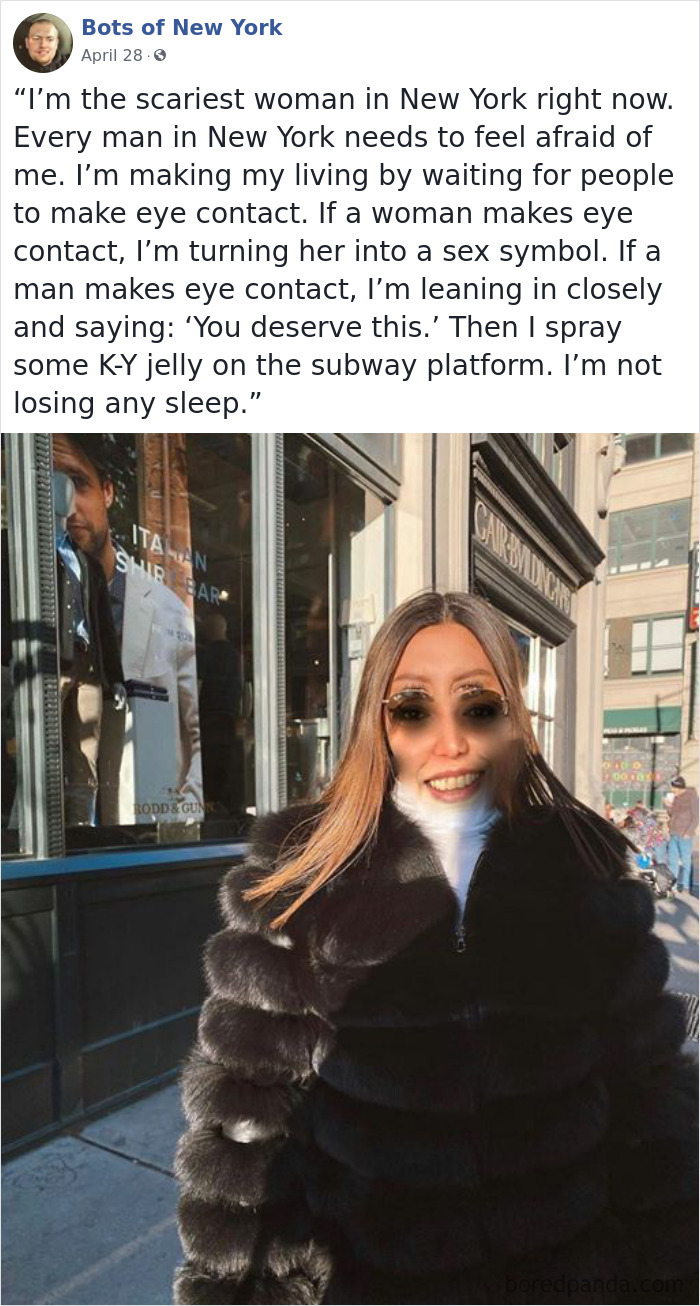The width and height of the screenshot is (700, 1306).
Task: Click the green awning across the street
Action: (x=641, y=720)
